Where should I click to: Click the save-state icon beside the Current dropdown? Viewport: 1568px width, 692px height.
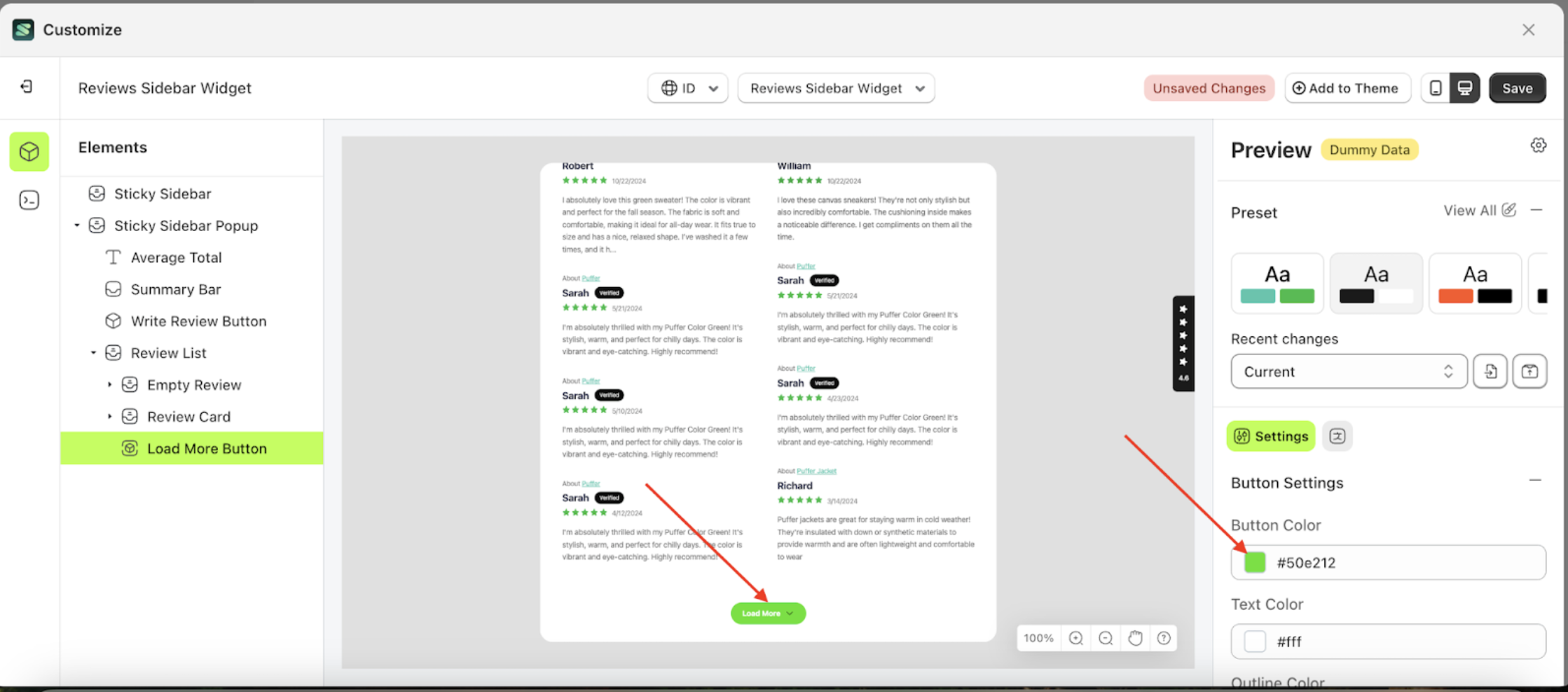coord(1530,371)
